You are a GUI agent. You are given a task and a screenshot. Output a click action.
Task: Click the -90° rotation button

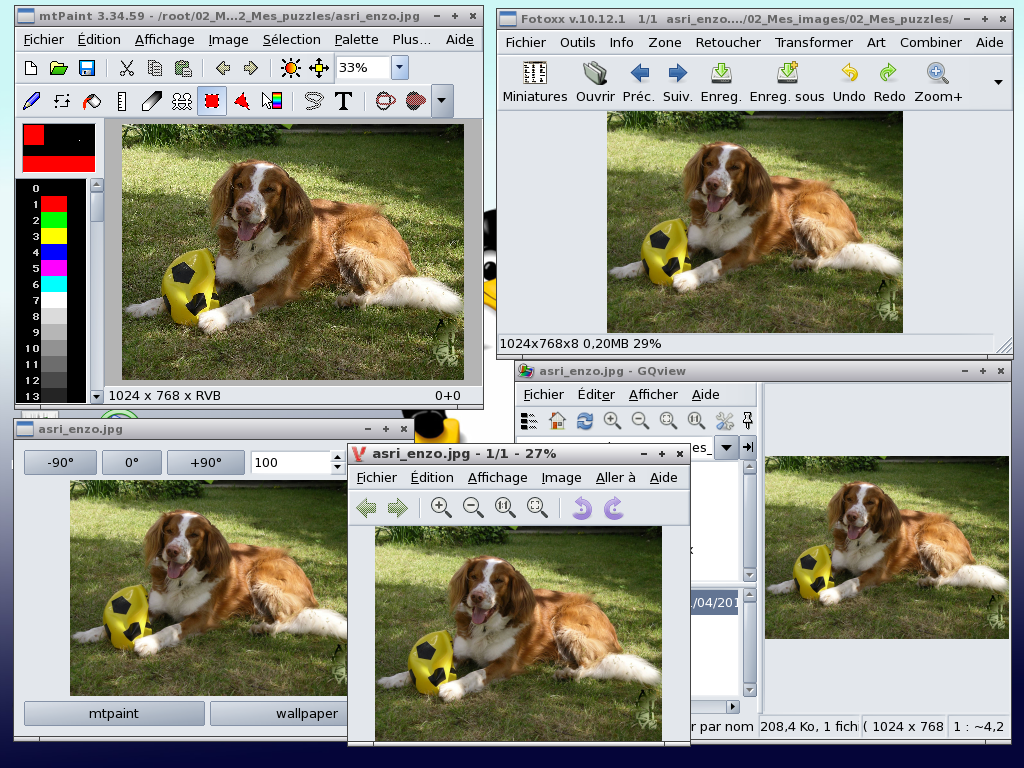60,462
